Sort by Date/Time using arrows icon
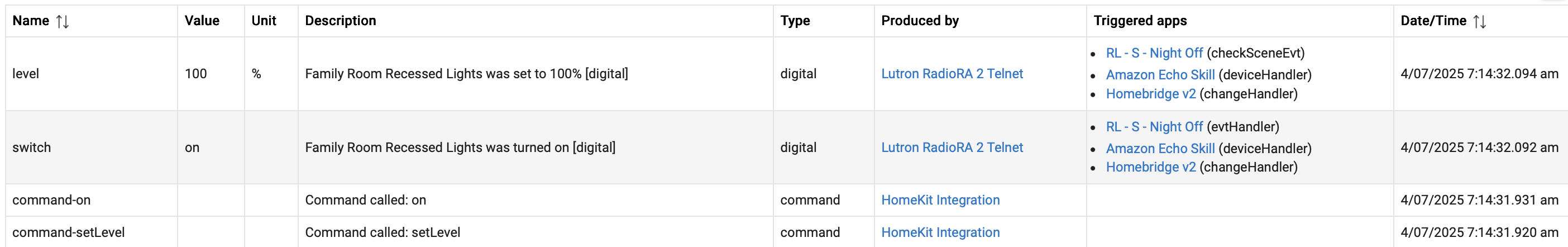The height and width of the screenshot is (247, 1568). coord(1480,21)
